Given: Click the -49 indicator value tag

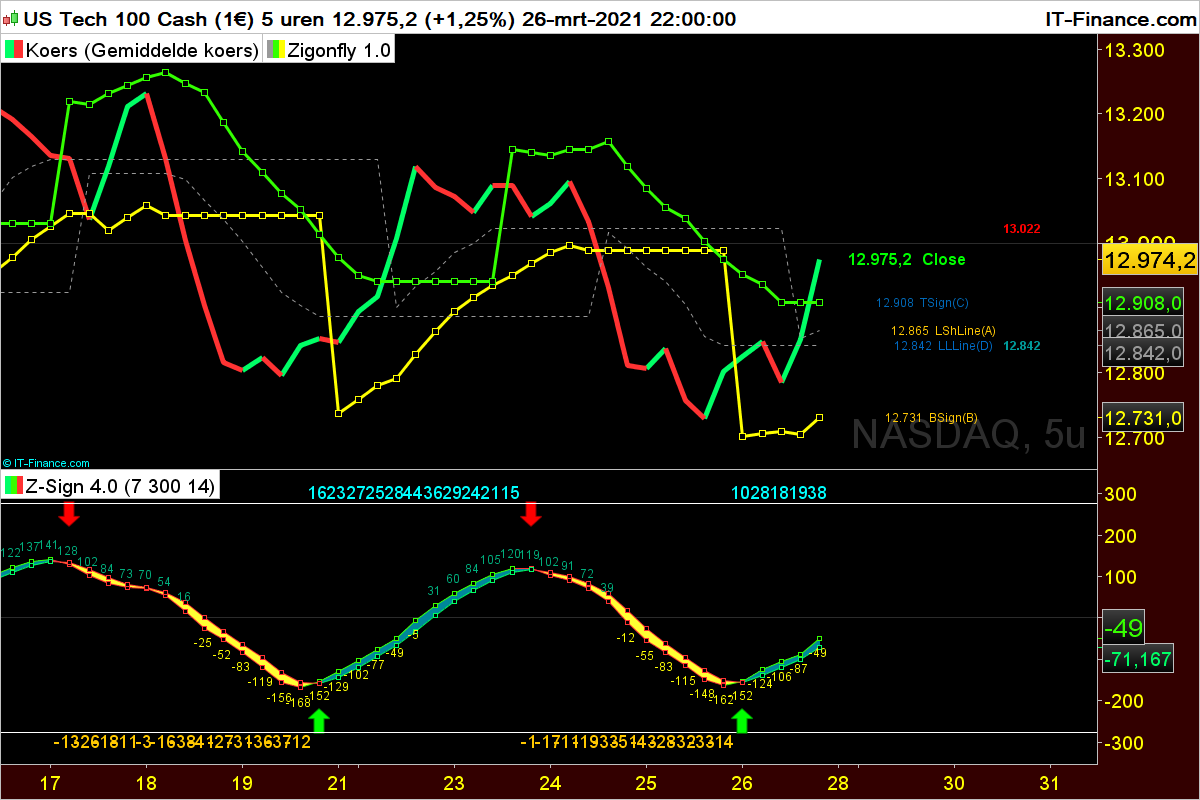Looking at the screenshot, I should point(1124,628).
